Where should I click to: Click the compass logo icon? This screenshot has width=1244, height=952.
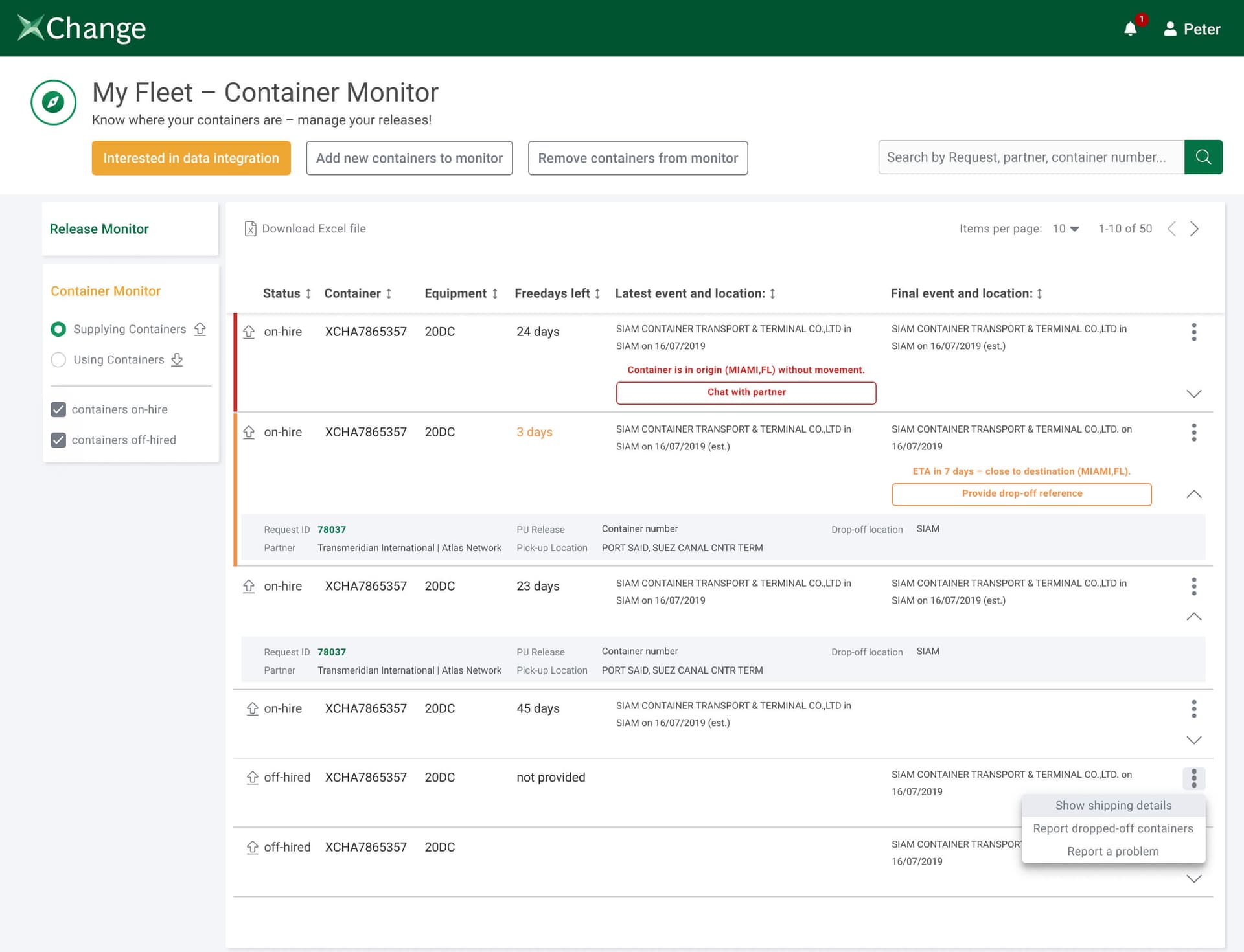(x=53, y=102)
